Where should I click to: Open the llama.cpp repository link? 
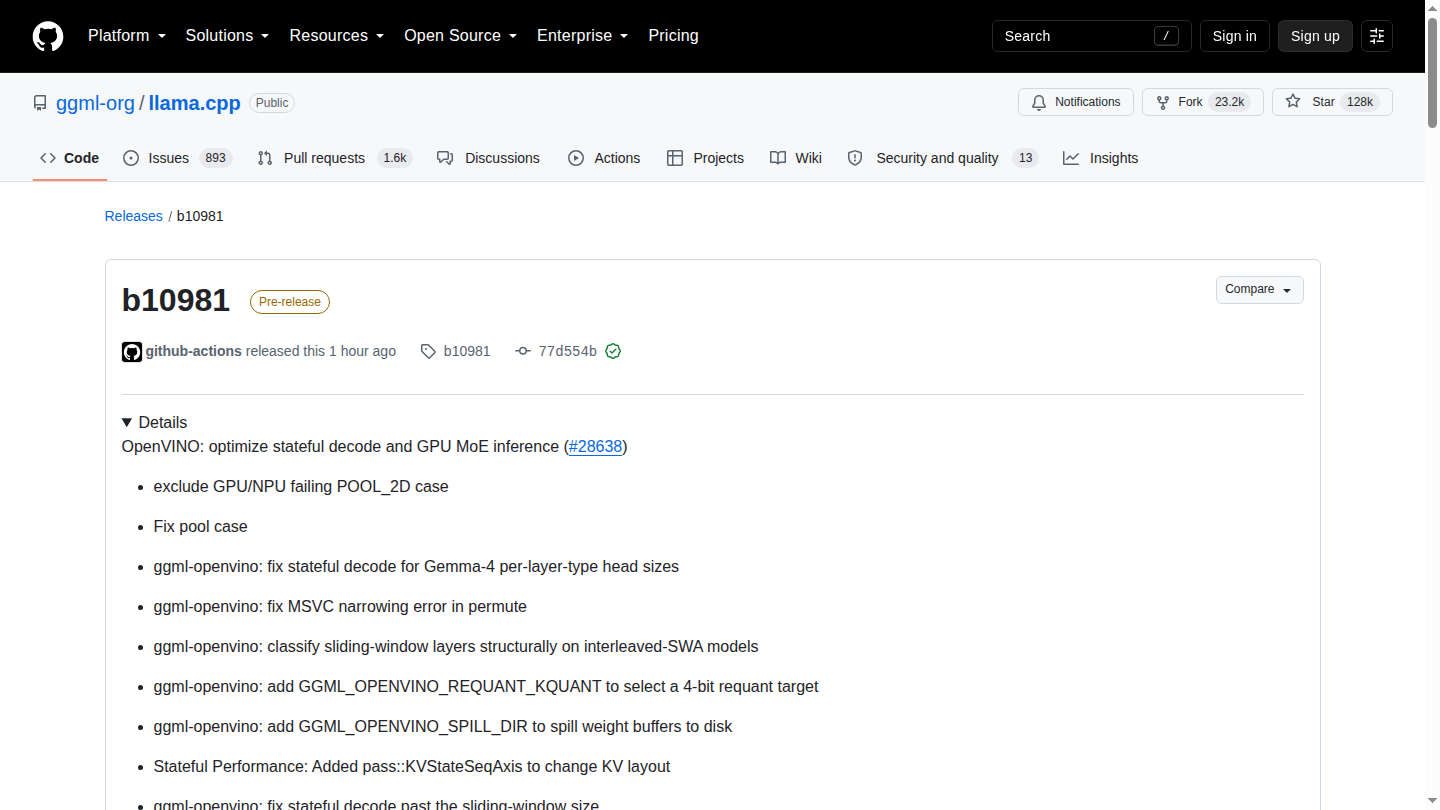coord(195,103)
